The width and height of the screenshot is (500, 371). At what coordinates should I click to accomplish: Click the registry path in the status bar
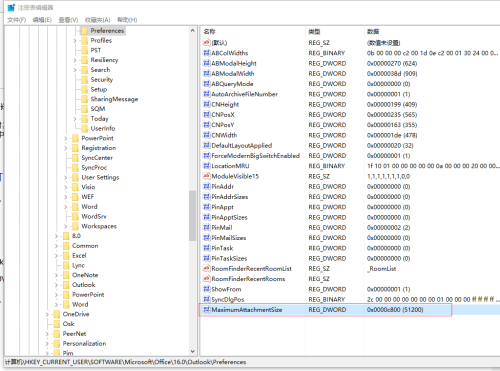coord(125,362)
